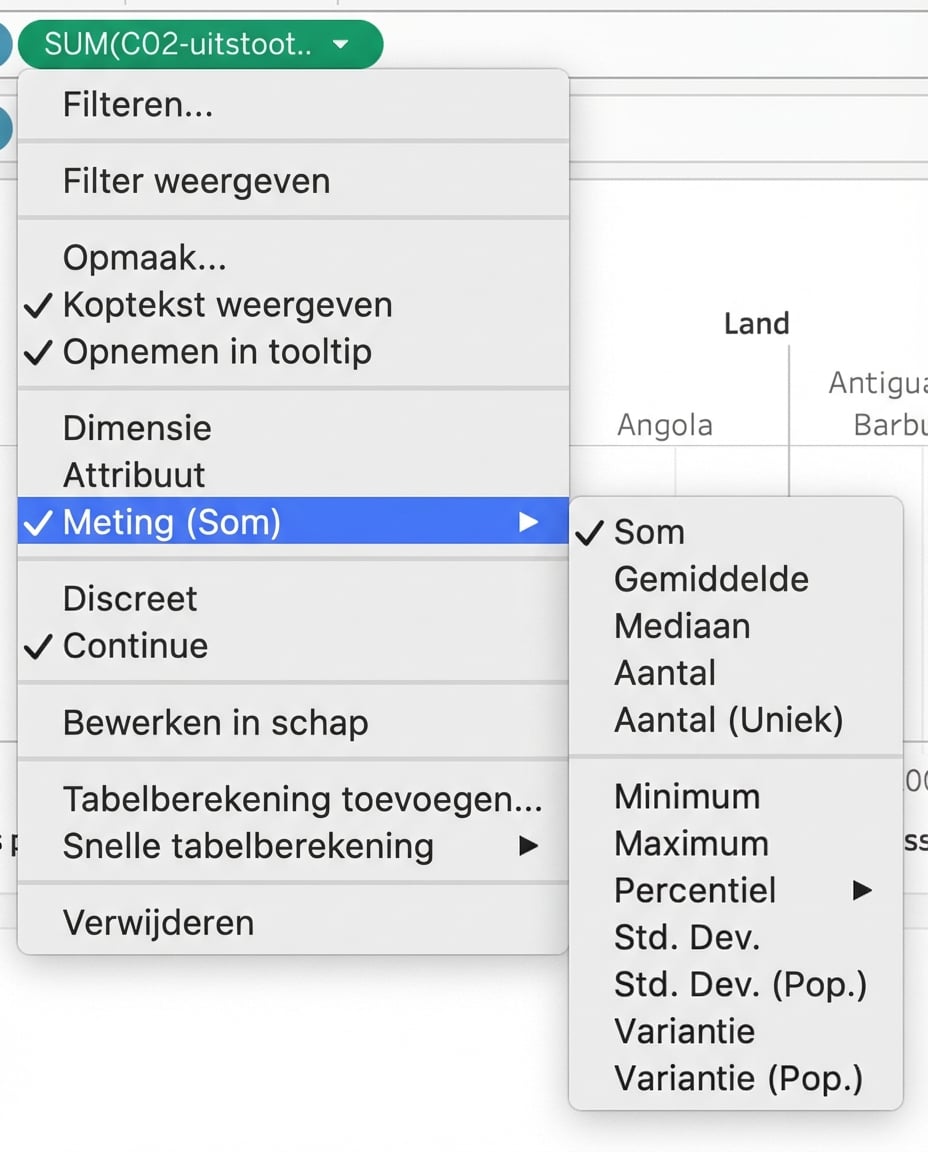928x1152 pixels.
Task: Click Verwijderen to remove the field
Action: click(158, 922)
